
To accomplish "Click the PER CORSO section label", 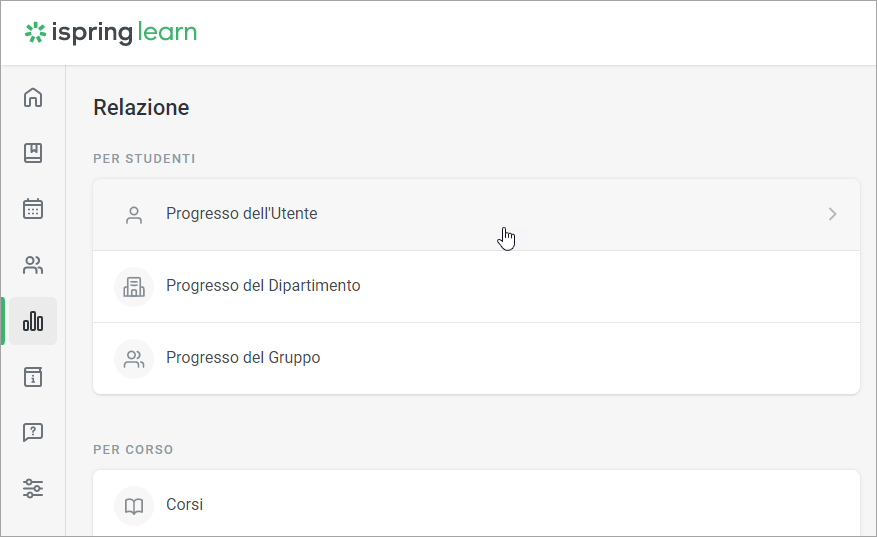I will [133, 450].
